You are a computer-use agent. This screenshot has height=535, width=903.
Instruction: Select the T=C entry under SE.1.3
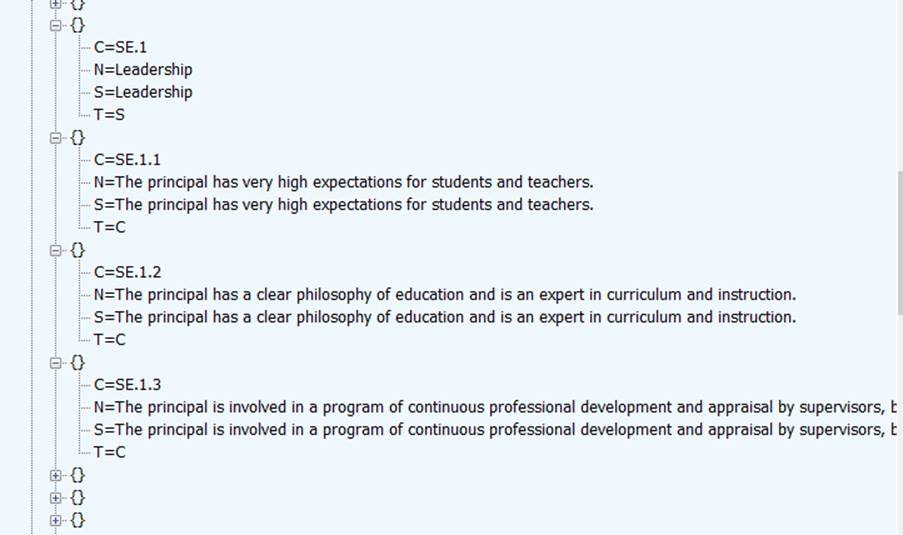point(109,452)
